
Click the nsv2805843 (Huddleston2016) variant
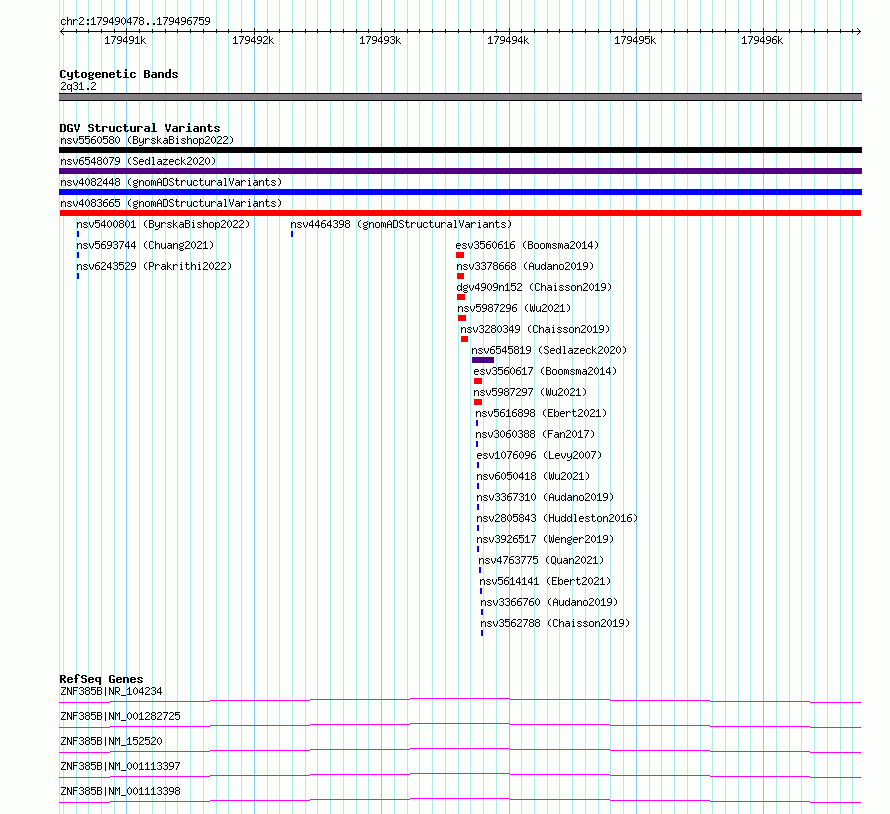click(x=557, y=518)
